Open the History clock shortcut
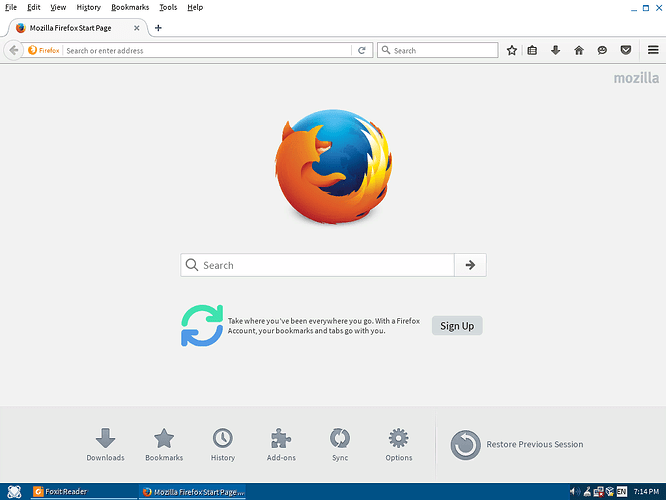The width and height of the screenshot is (666, 500). coord(223,444)
